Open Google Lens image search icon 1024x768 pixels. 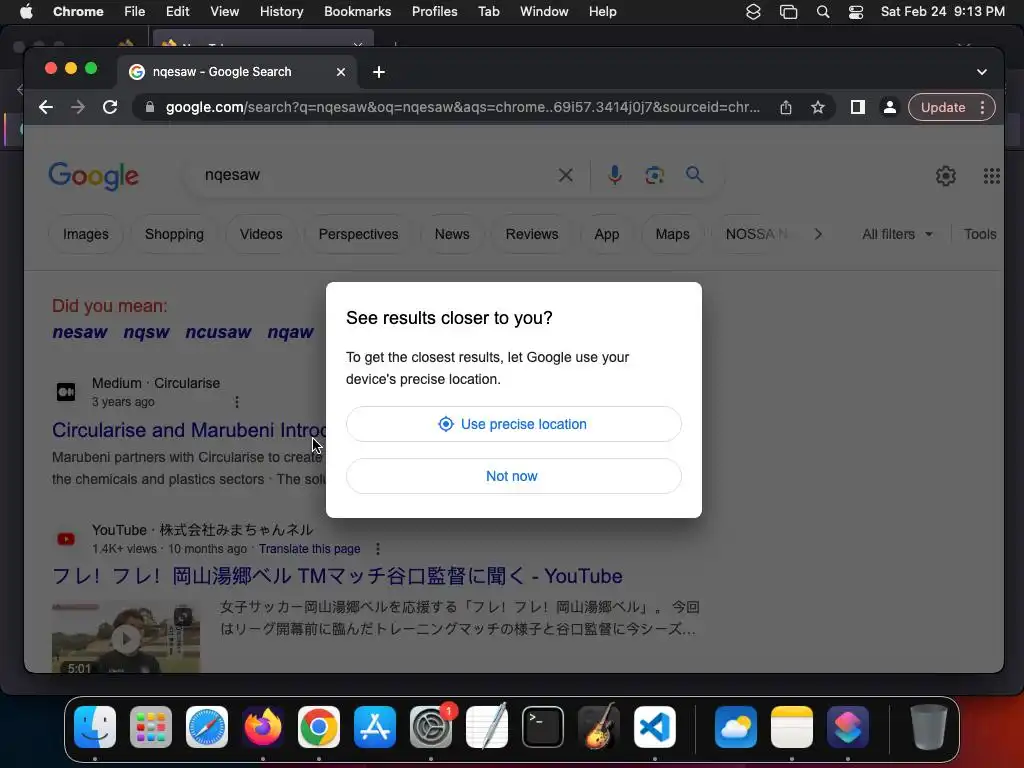[x=654, y=175]
